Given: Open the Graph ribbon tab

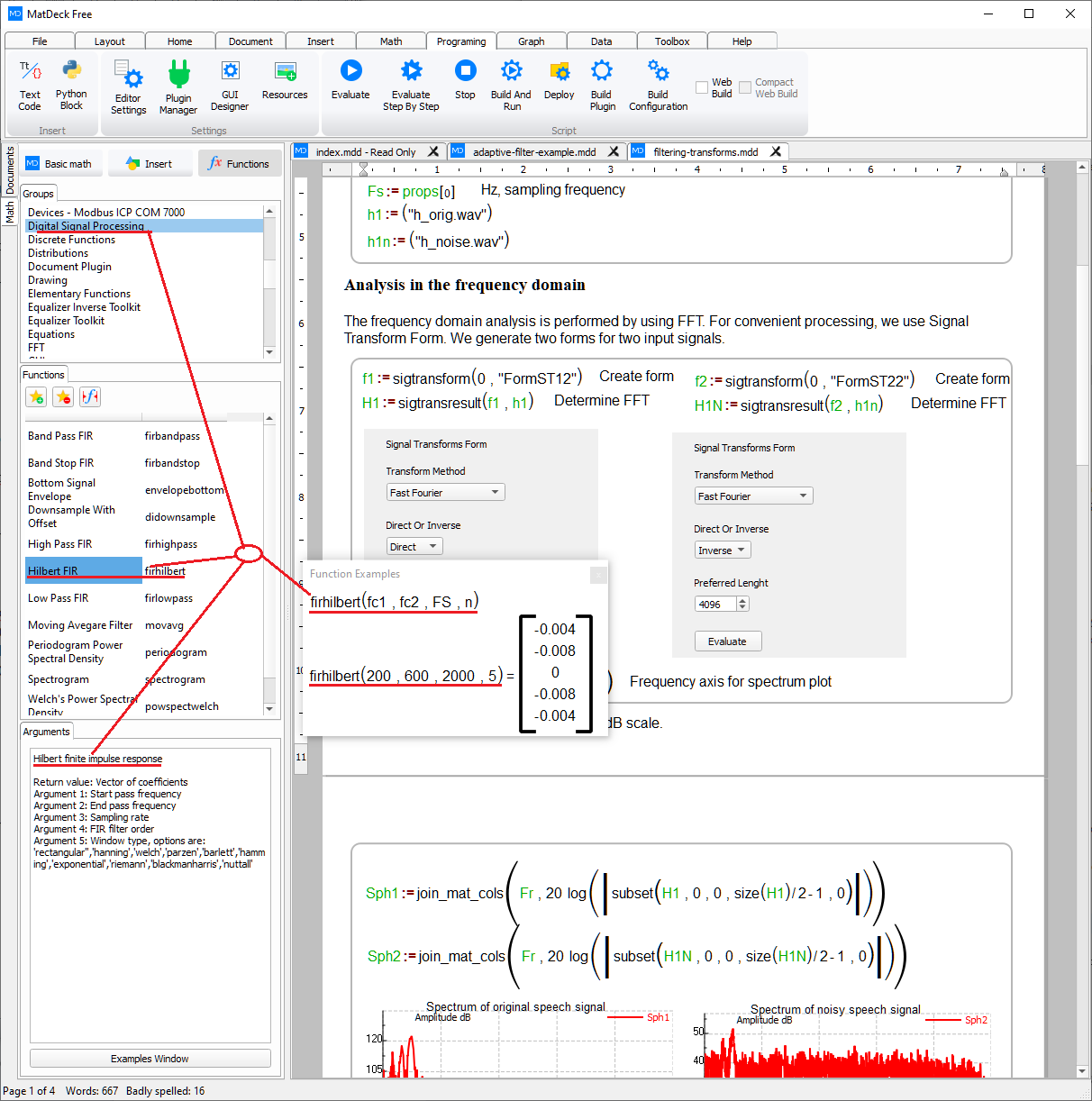Looking at the screenshot, I should pos(532,41).
